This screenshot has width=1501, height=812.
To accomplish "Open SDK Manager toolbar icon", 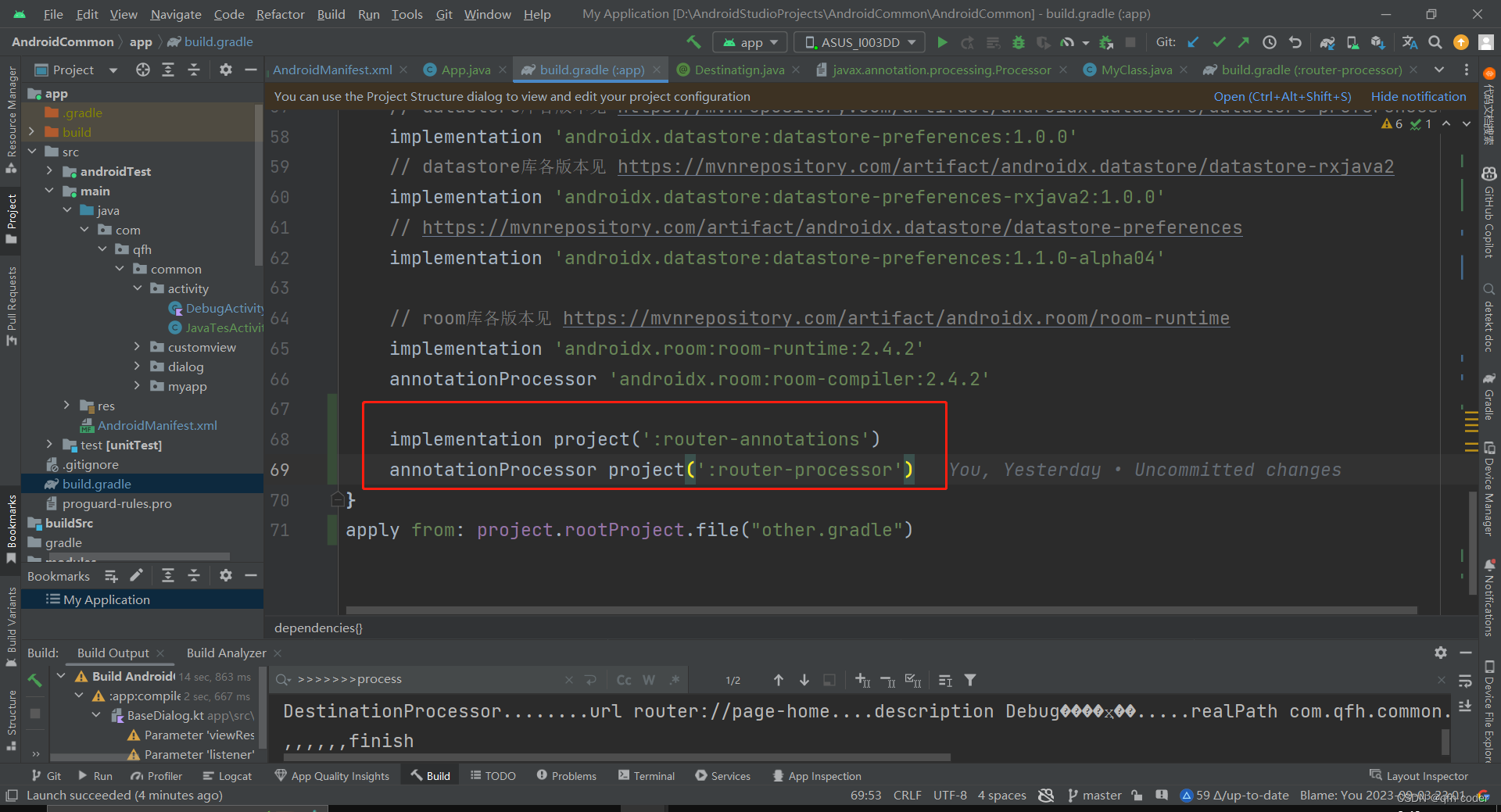I will [1377, 42].
